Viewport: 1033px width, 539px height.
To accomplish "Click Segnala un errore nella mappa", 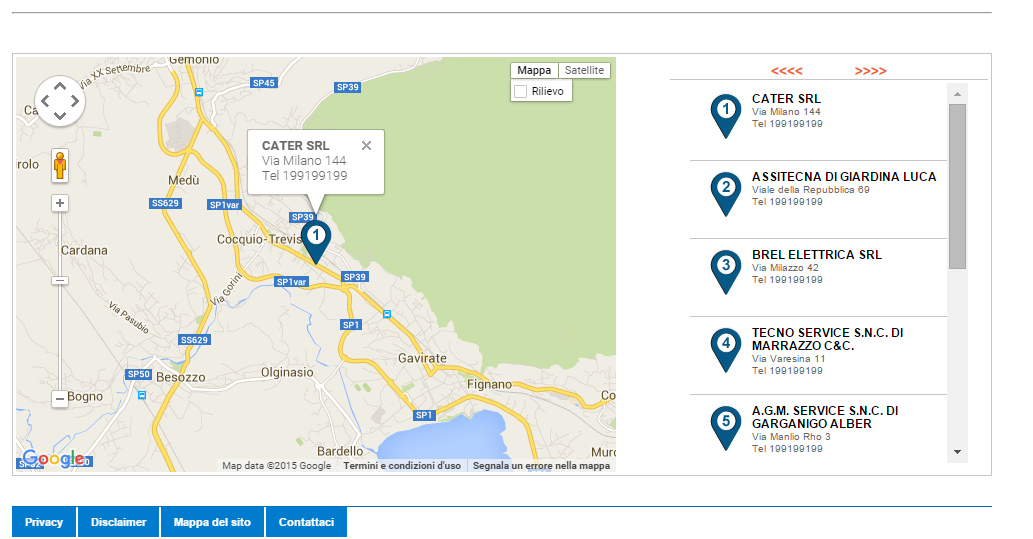I will coord(541,466).
